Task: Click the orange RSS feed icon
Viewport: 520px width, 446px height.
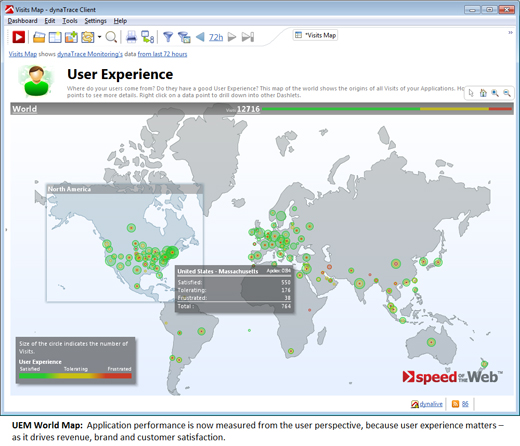Action: click(x=455, y=404)
